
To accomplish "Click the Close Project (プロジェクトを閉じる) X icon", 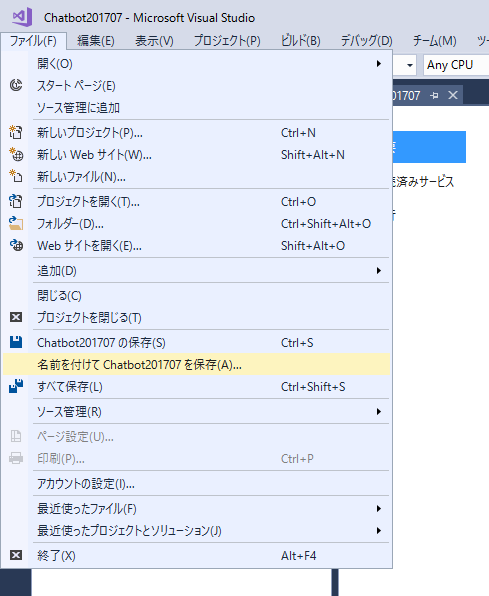I will click(16, 317).
